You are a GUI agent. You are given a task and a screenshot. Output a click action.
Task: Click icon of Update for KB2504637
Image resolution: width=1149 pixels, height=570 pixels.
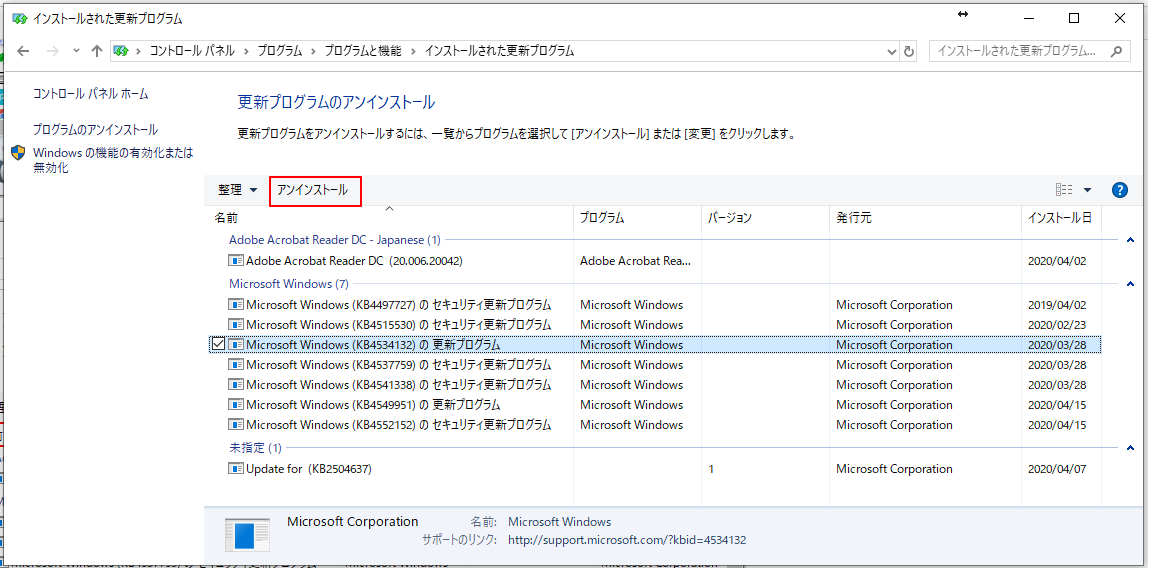pyautogui.click(x=235, y=469)
